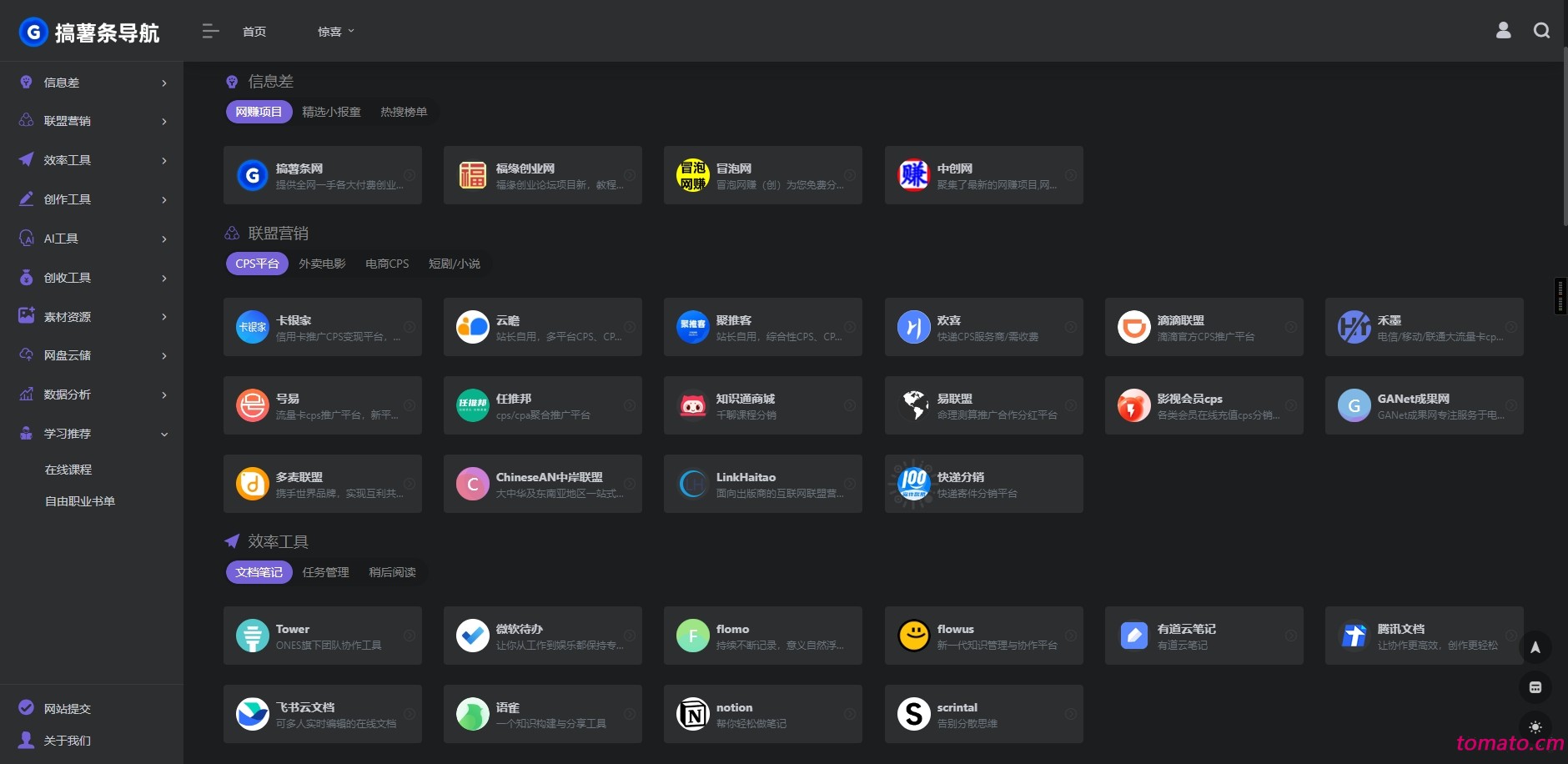Open the 惊喜 dropdown in top navigation
Screen dimensions: 1568x764
pos(335,32)
